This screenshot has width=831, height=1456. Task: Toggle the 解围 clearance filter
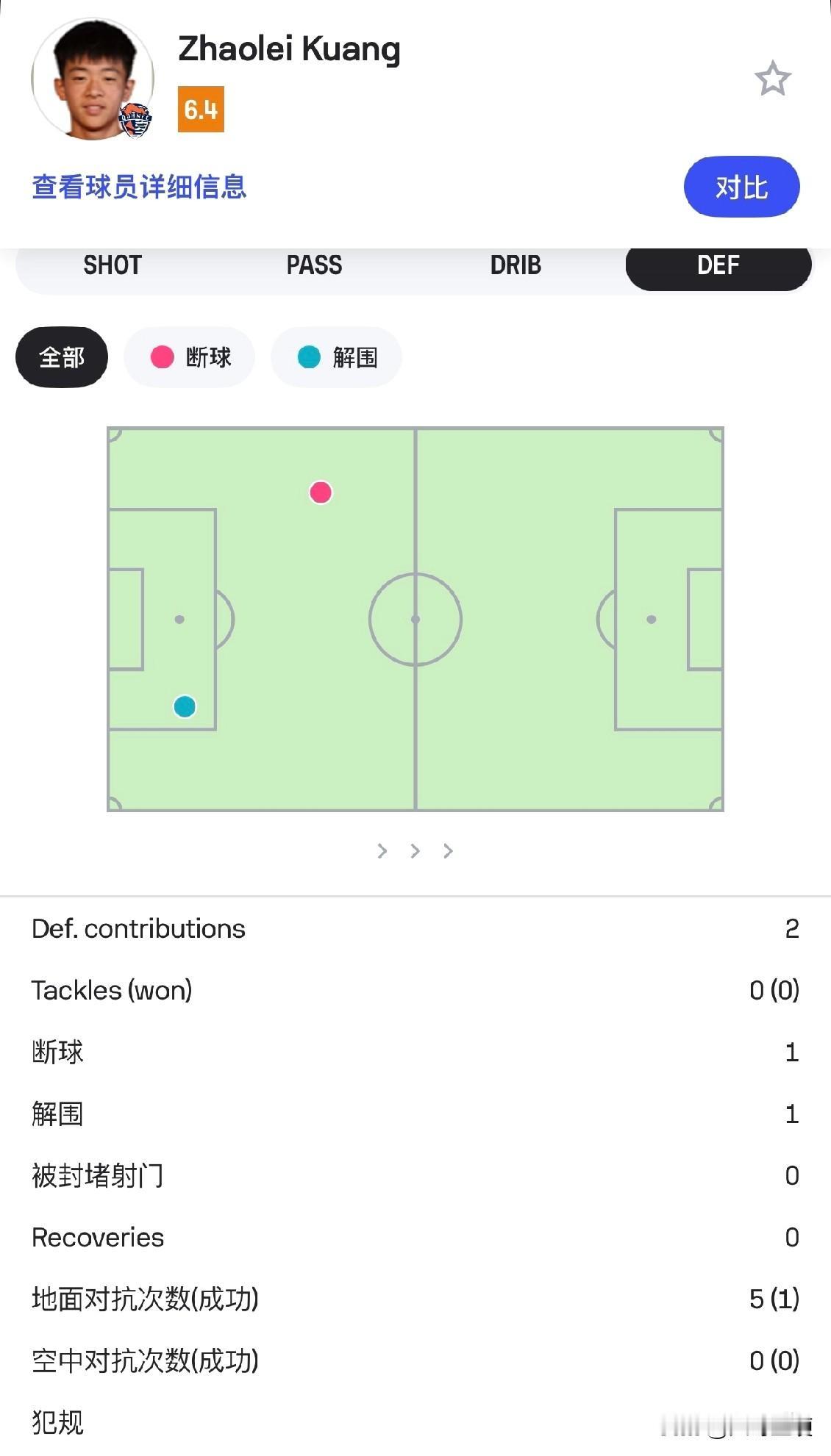337,358
